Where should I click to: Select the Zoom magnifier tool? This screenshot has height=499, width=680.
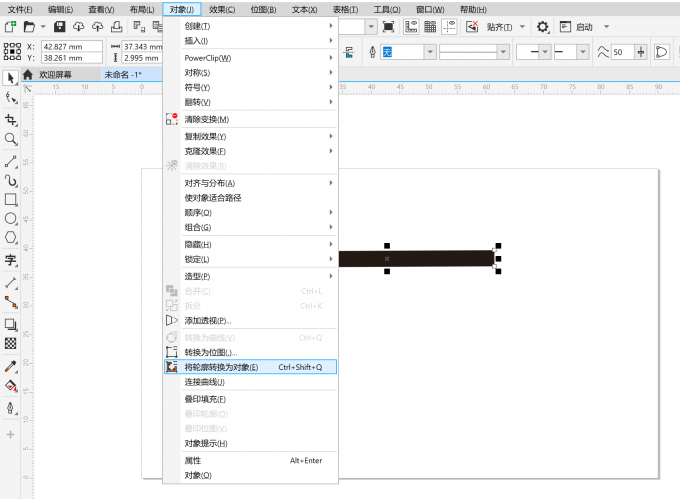point(11,139)
